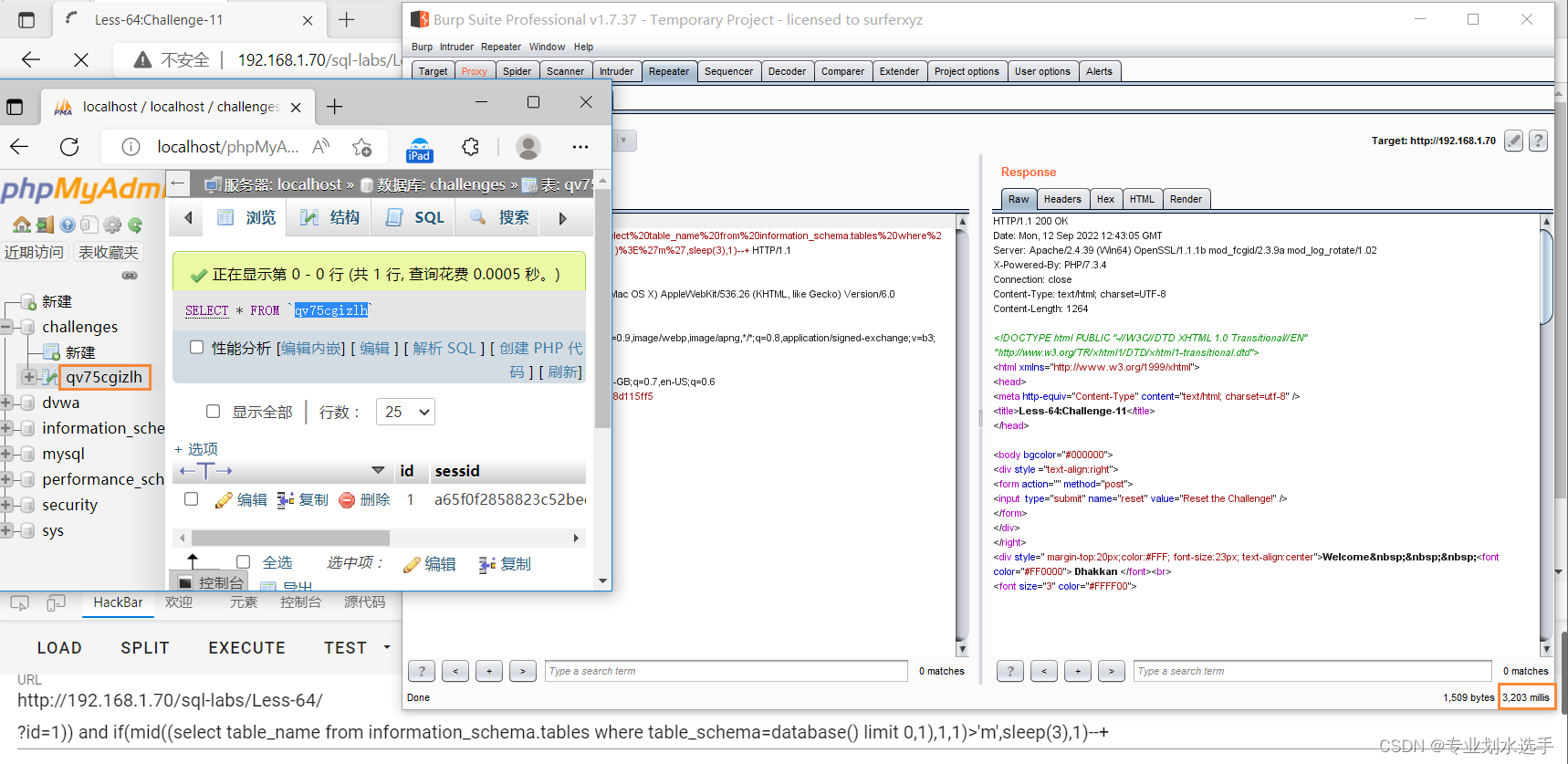Open phpMyAdmin 结构 structure tab
Screen dimensions: 1568x764
click(330, 217)
